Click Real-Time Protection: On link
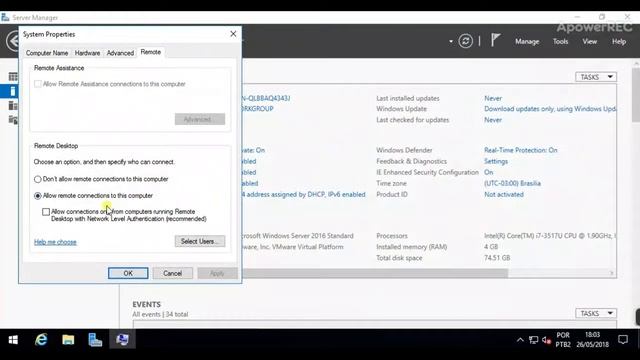This screenshot has width=640, height=360. 521,150
